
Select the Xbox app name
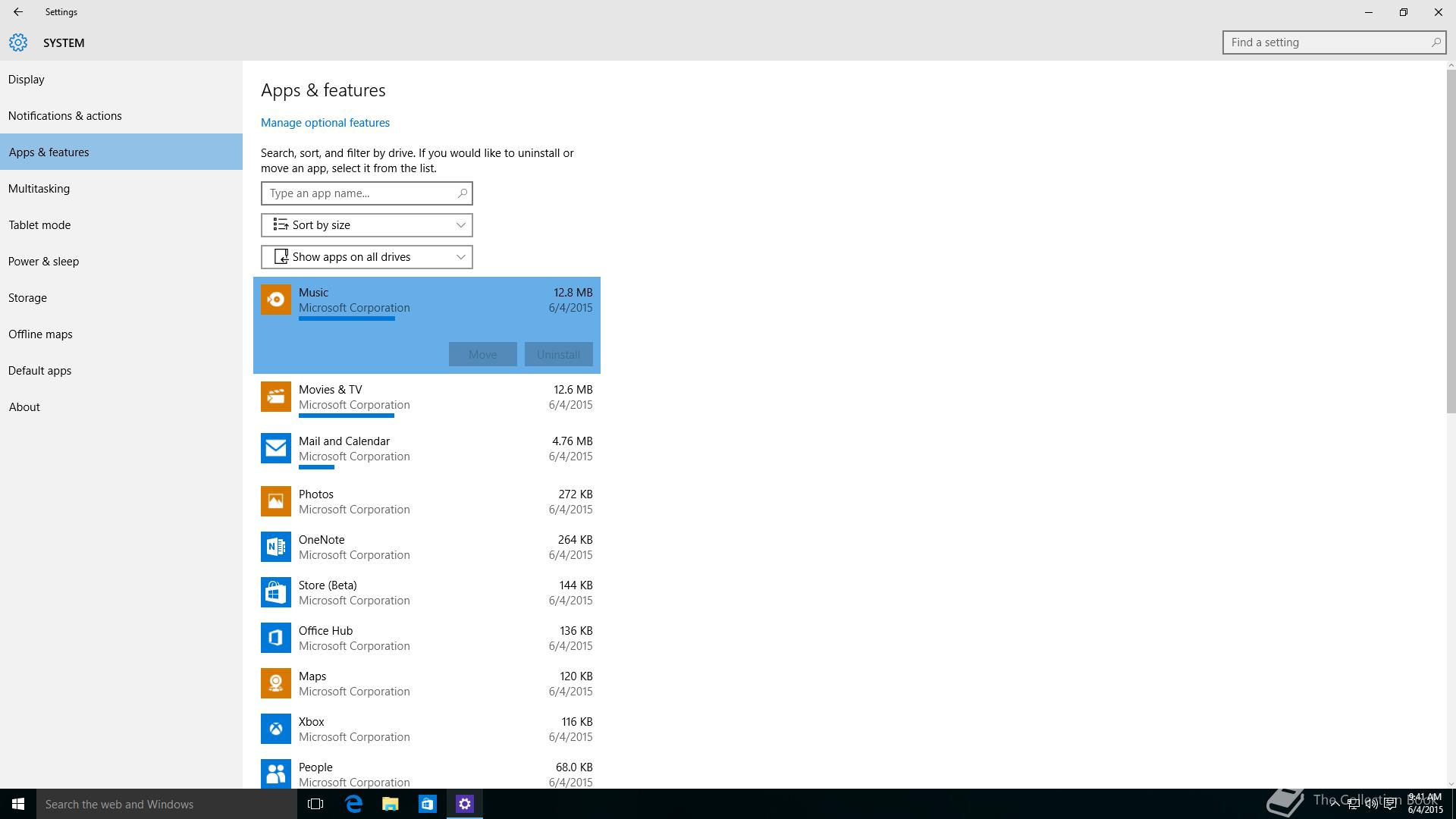coord(312,722)
